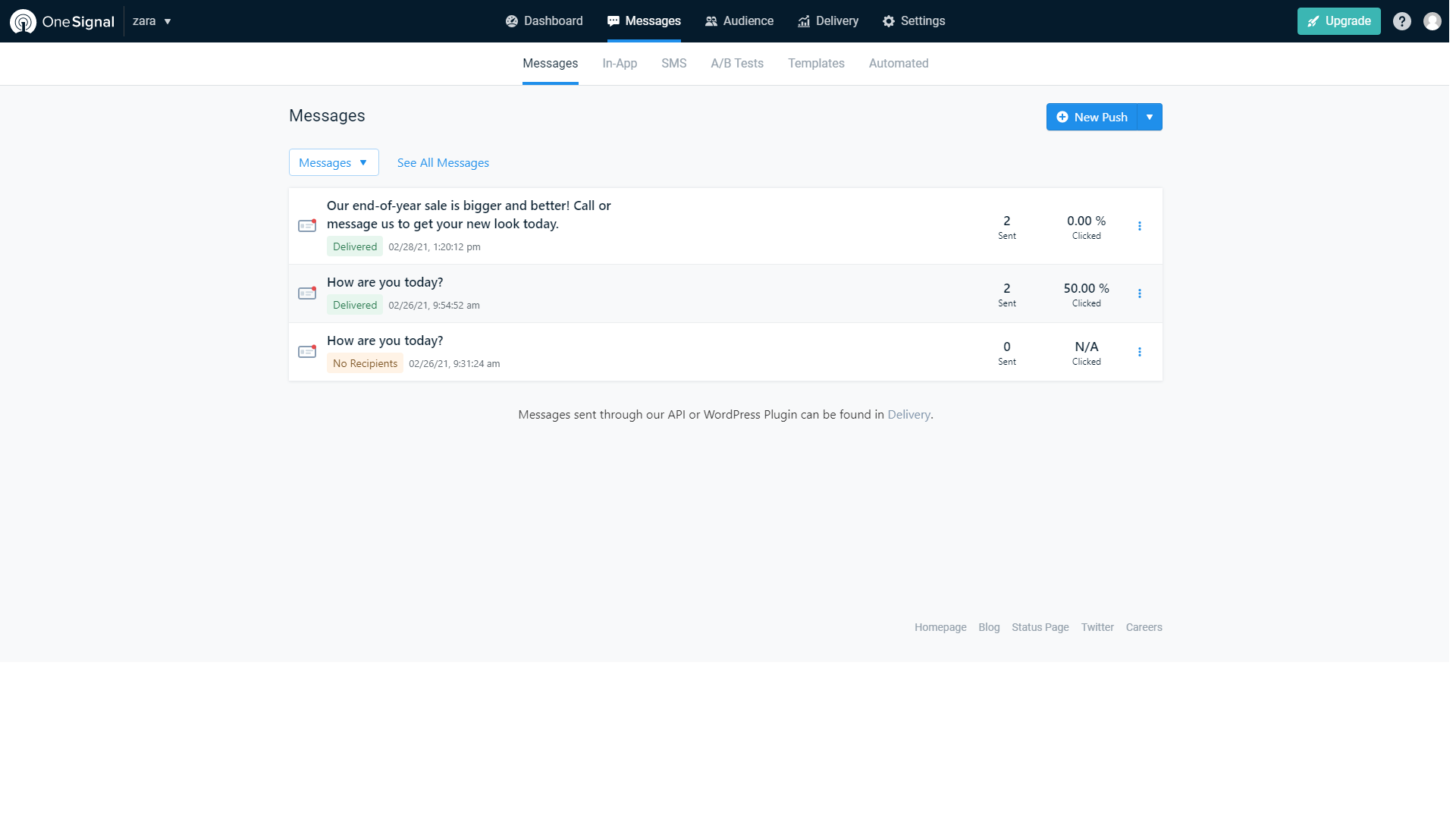Screen dimensions: 1456x819
Task: Open options menu for end-of-year sale message
Action: (x=1140, y=226)
